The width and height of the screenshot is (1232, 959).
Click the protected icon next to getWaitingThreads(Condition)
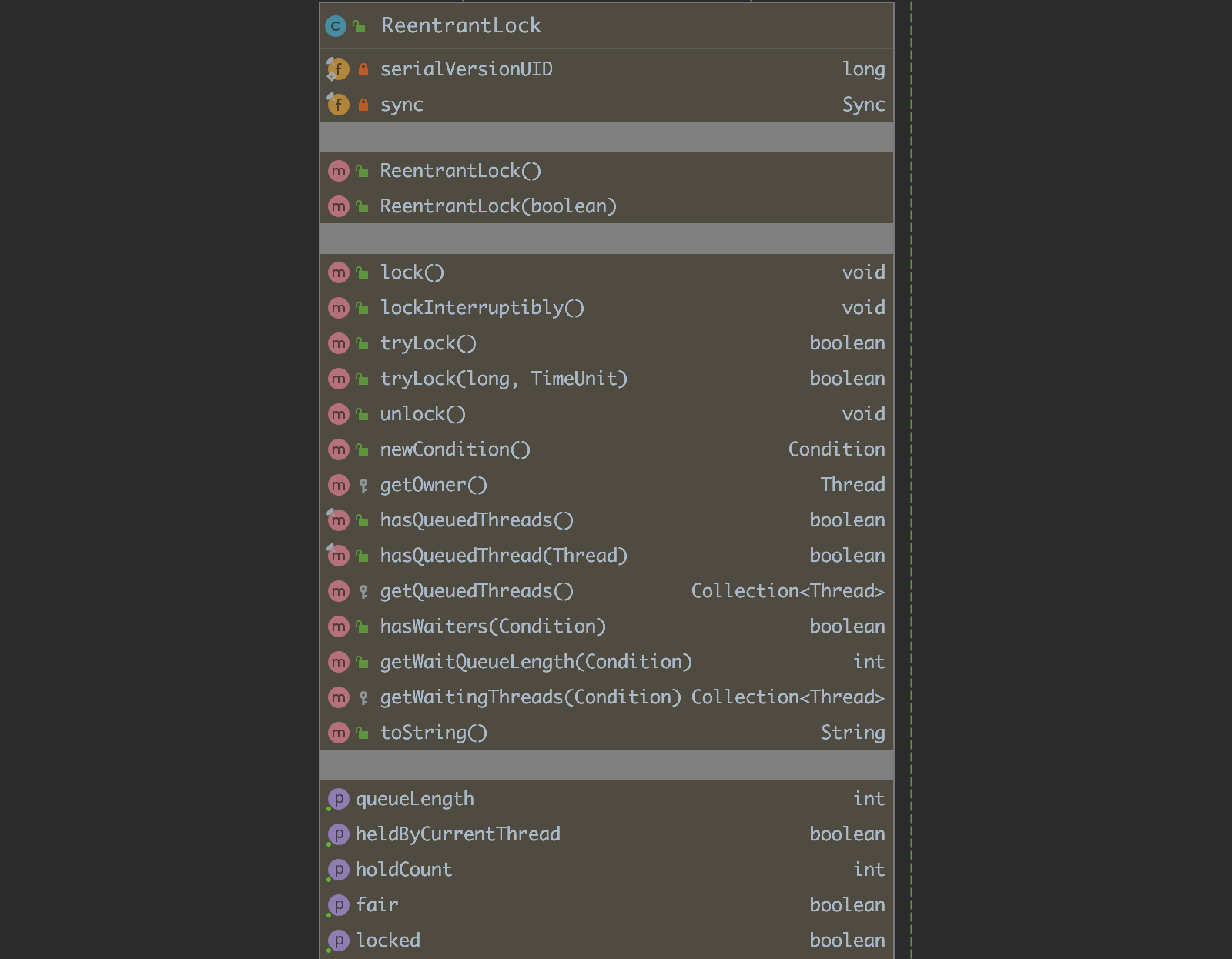(363, 697)
